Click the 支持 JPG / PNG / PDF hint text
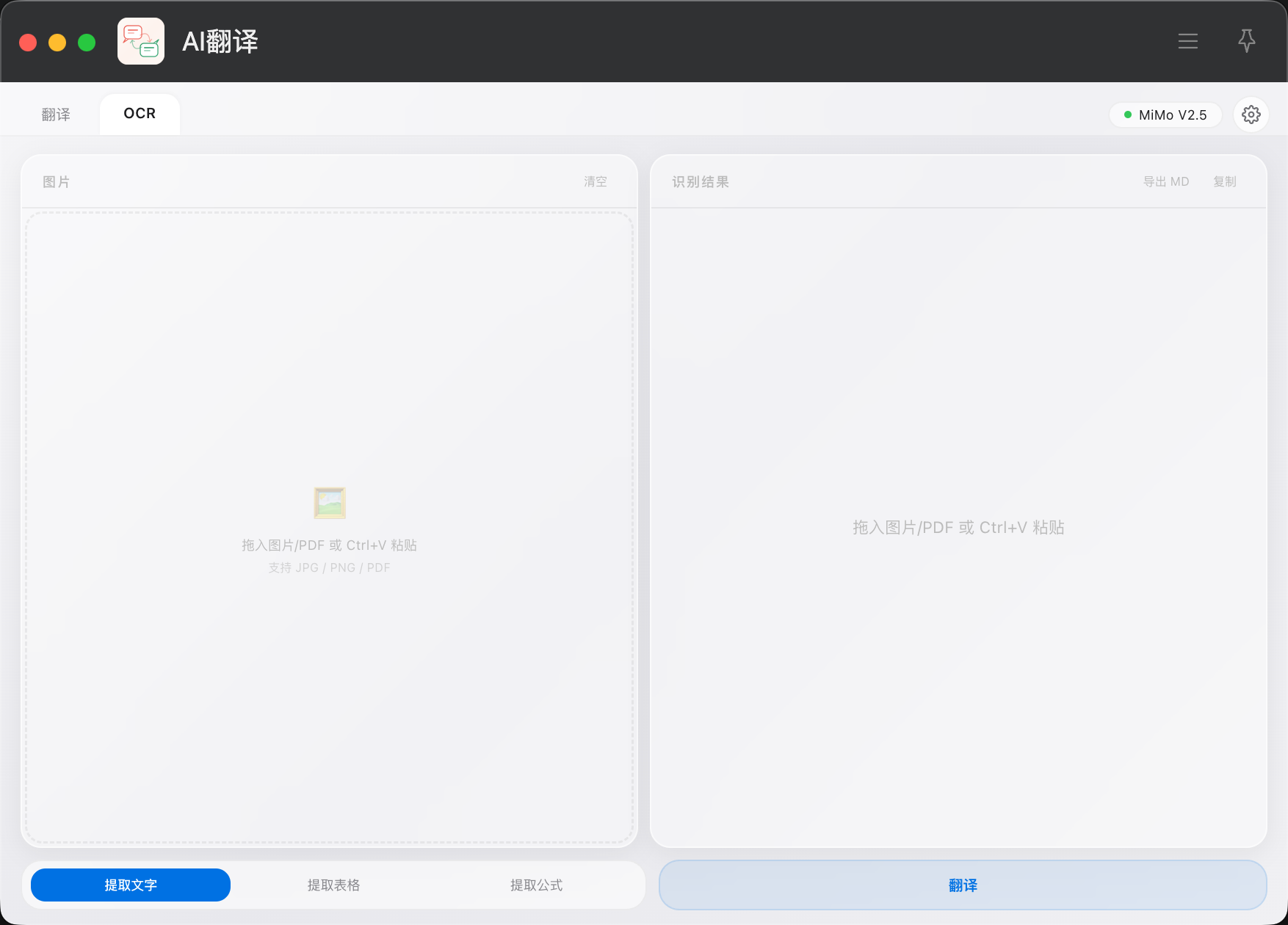 click(x=329, y=567)
